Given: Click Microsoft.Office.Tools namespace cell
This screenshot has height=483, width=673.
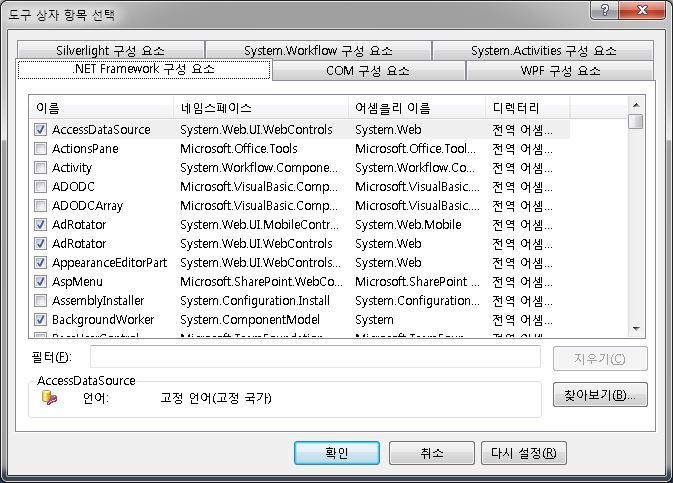Looking at the screenshot, I should 239,149.
